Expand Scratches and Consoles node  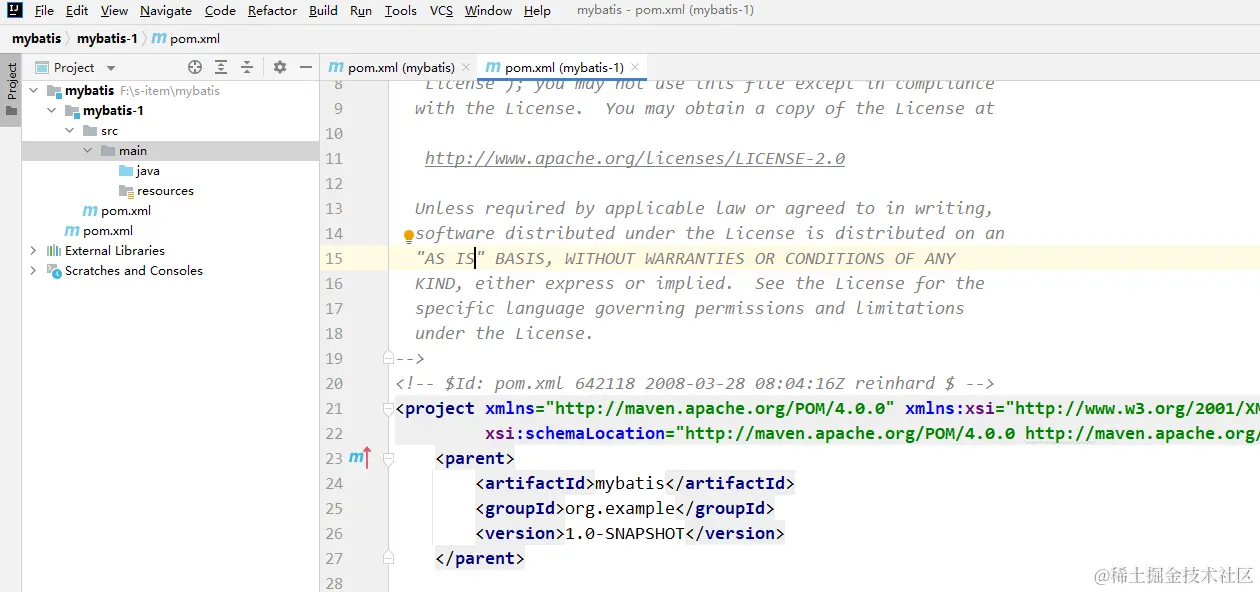point(33,270)
